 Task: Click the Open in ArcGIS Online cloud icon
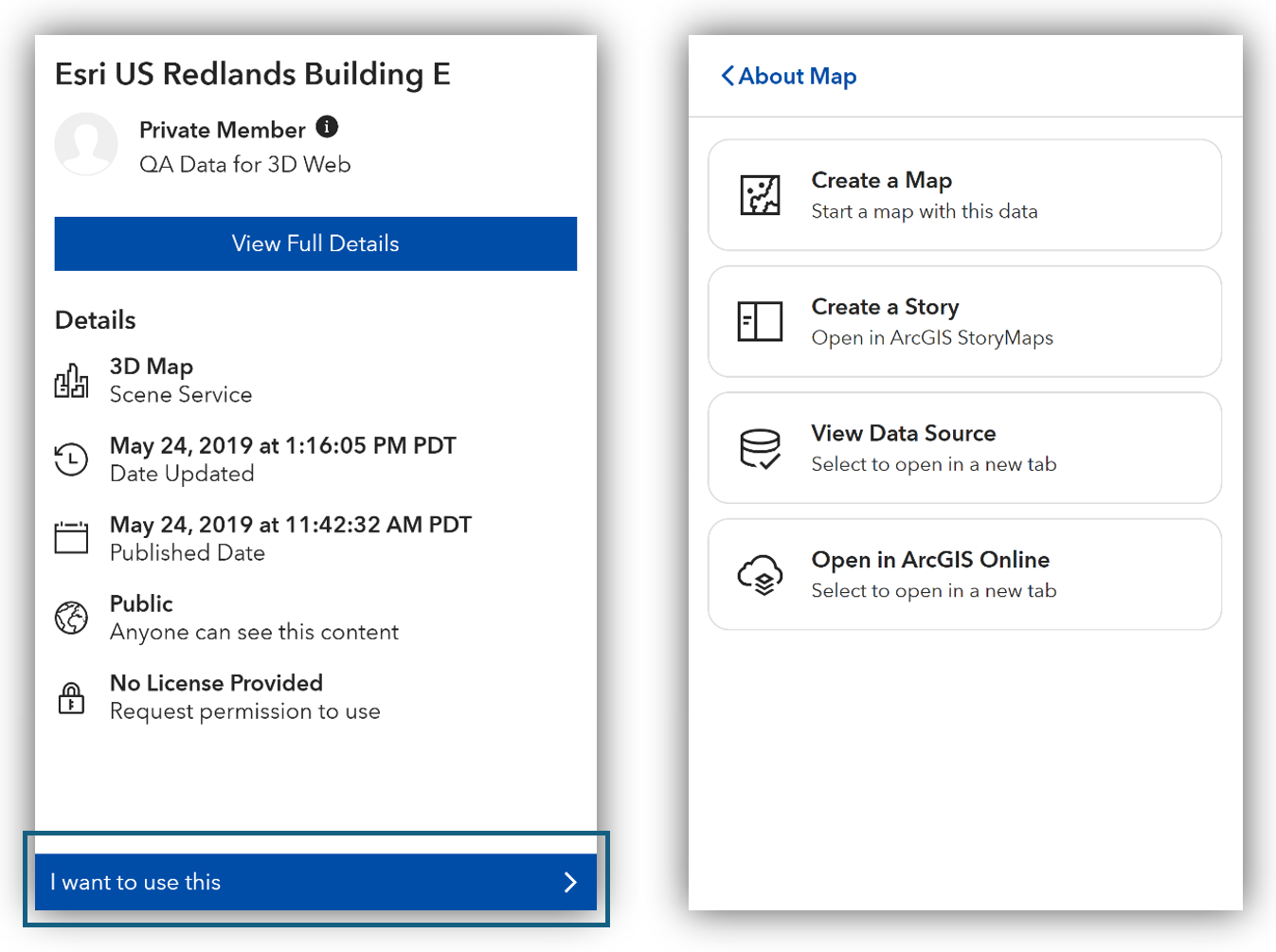[x=760, y=574]
